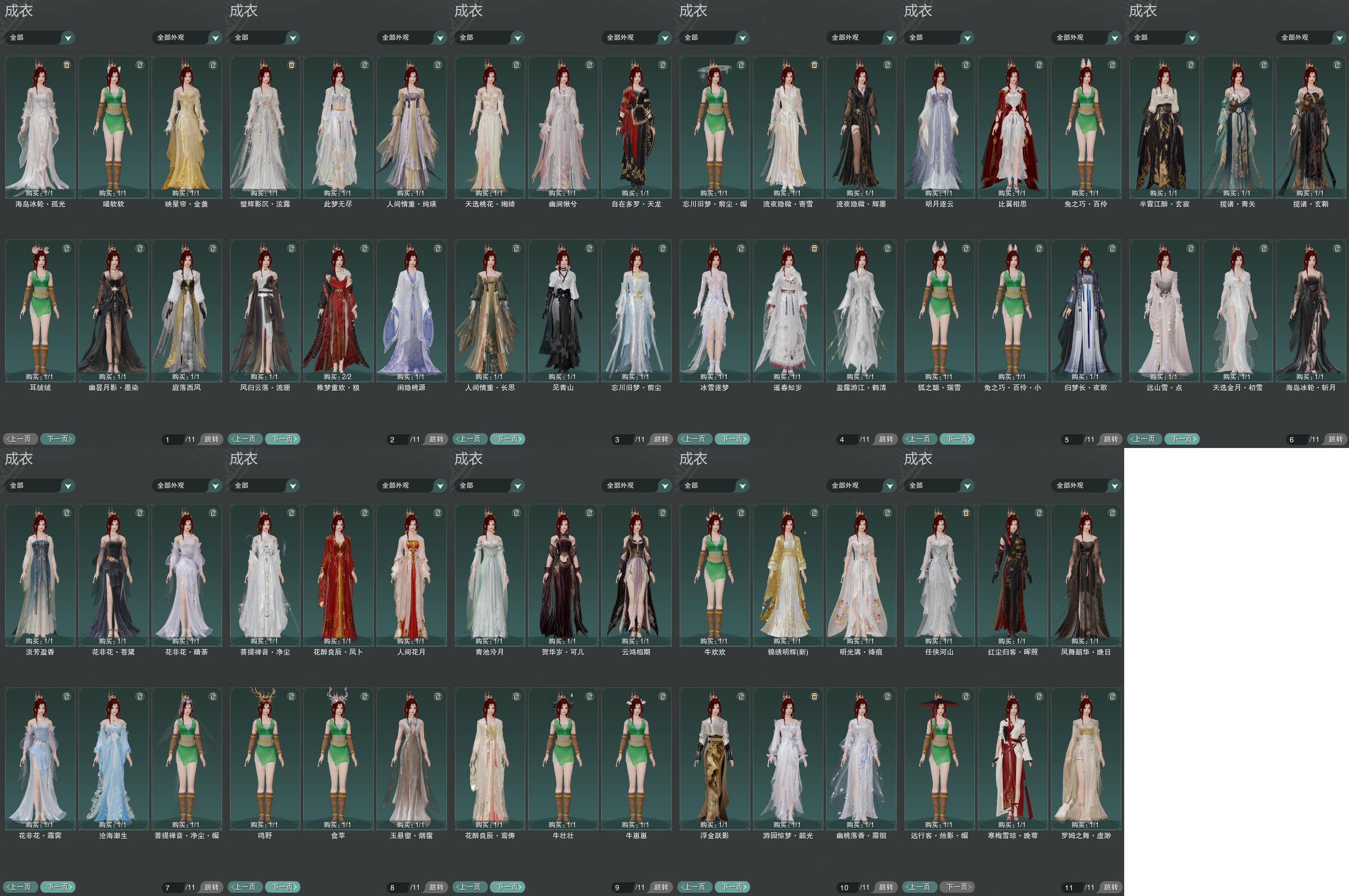Click 上一页 in the page 9 panel
The width and height of the screenshot is (1349, 896).
470,887
